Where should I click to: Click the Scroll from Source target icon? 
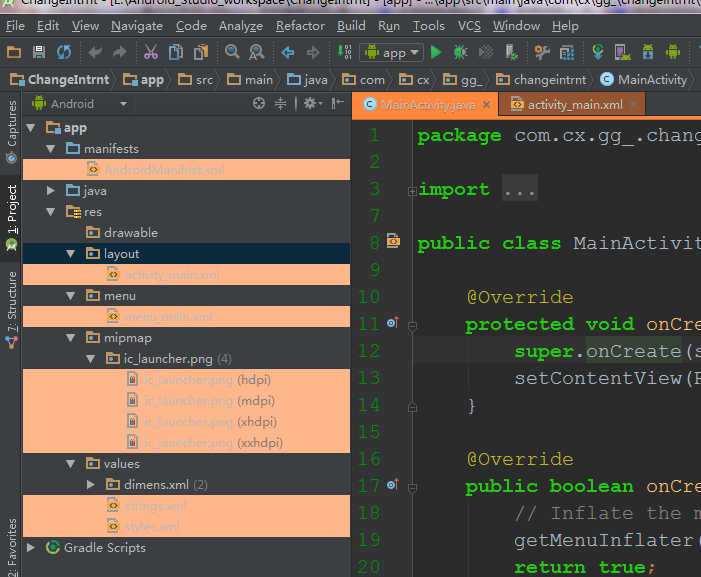(259, 103)
